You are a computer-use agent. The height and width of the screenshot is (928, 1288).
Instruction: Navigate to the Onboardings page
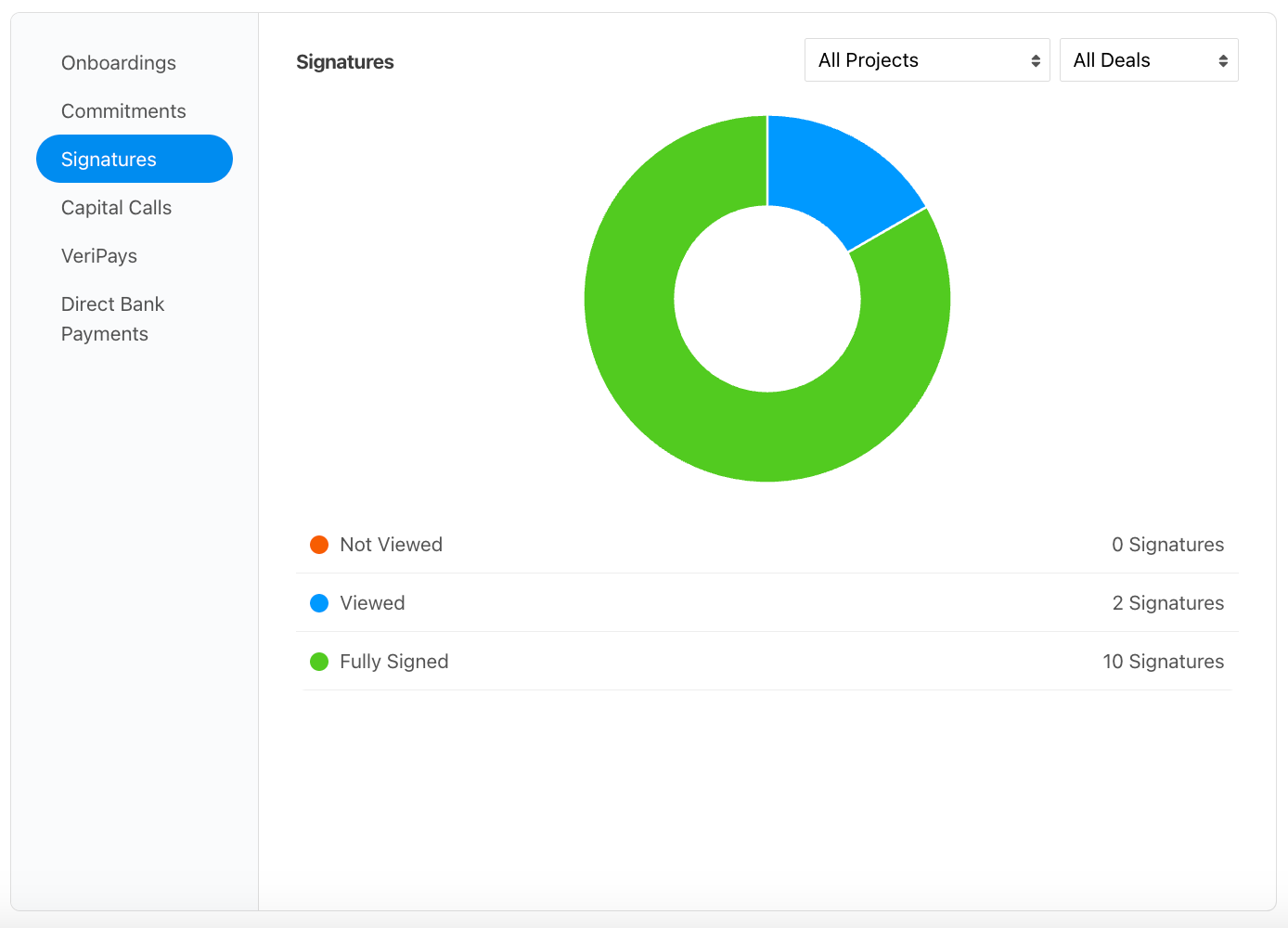click(119, 62)
